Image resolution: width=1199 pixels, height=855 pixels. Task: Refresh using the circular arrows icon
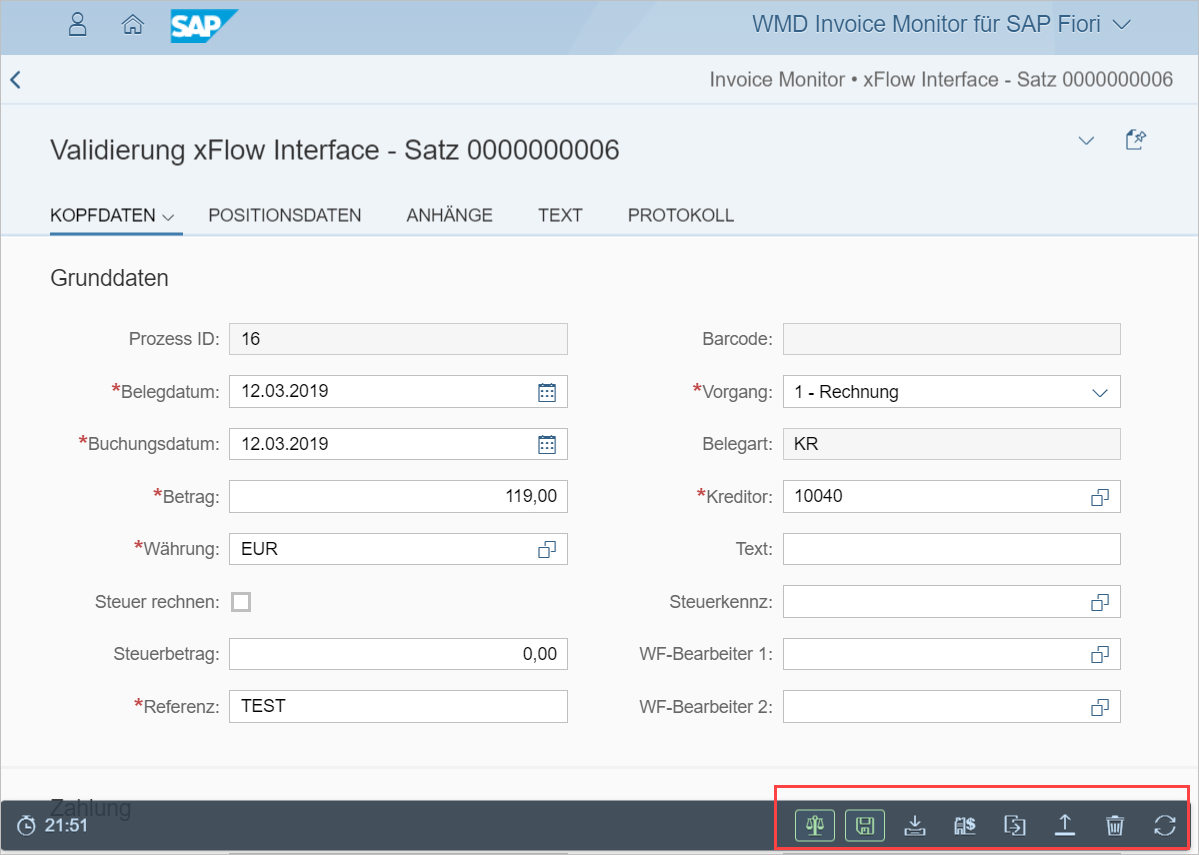(x=1164, y=826)
